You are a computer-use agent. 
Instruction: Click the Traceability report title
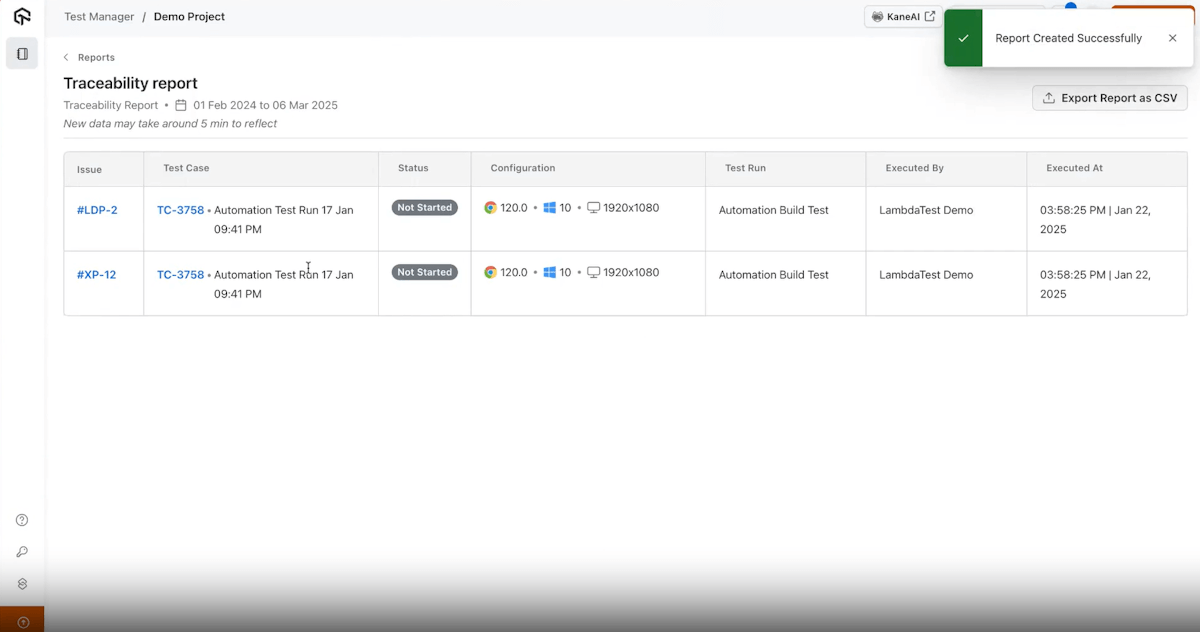131,83
